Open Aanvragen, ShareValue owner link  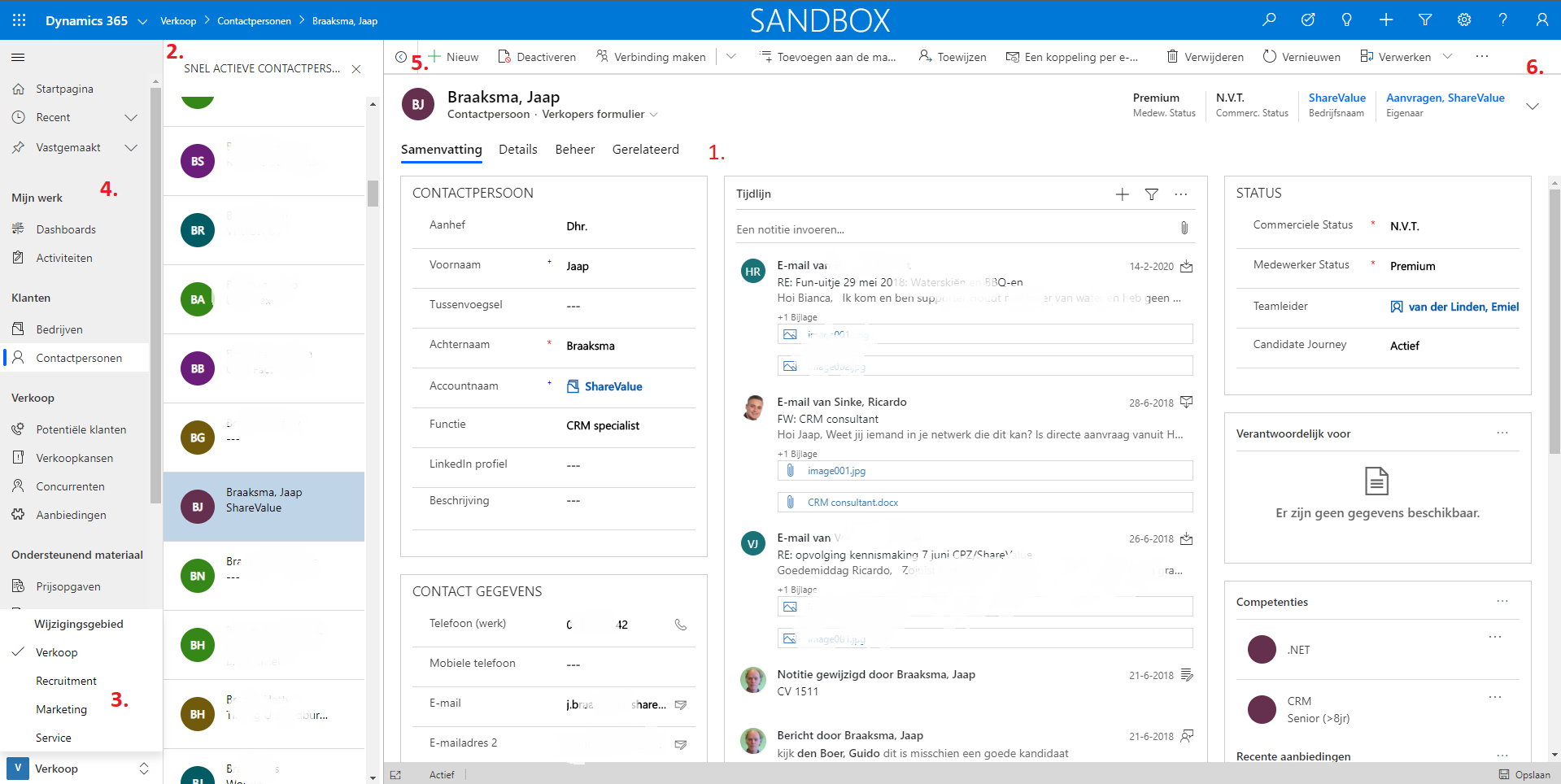click(x=1445, y=98)
